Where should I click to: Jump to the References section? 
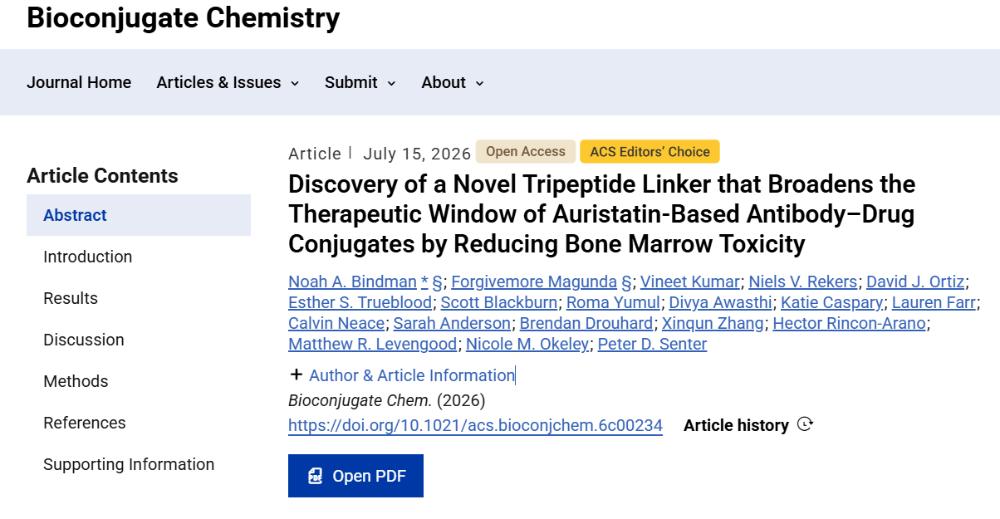coord(84,423)
